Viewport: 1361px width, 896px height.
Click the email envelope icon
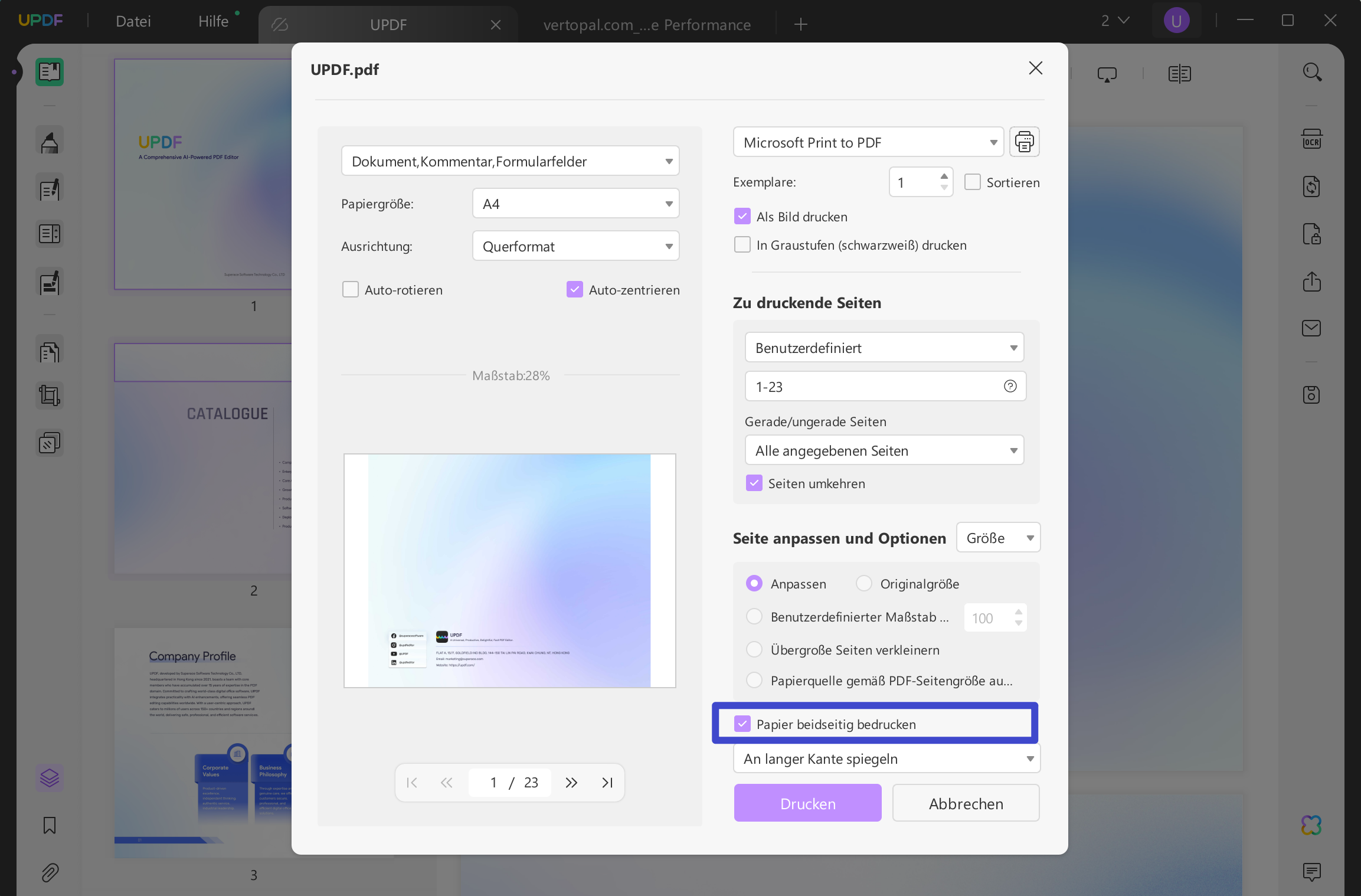(x=1311, y=328)
